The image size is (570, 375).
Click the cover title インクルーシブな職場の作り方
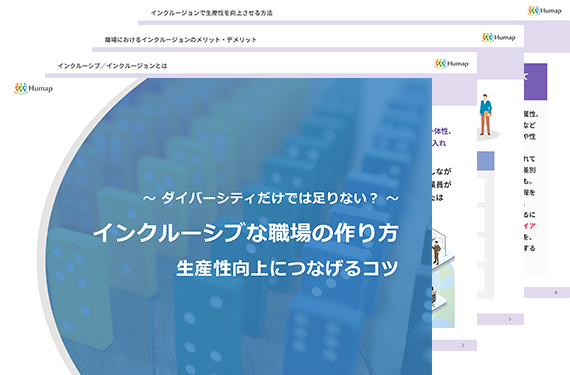pos(246,233)
